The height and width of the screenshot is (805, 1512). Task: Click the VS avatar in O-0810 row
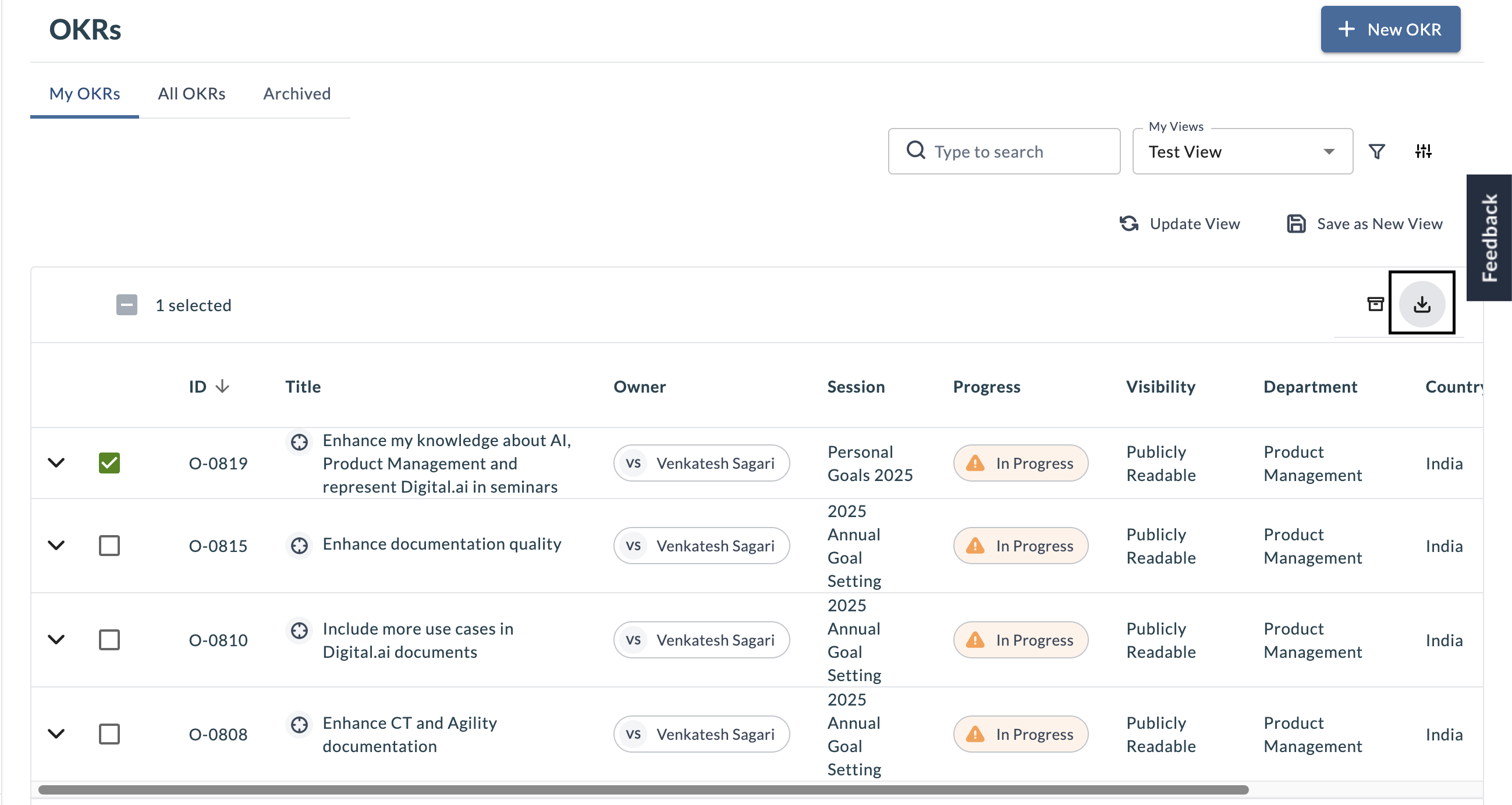pyautogui.click(x=633, y=640)
